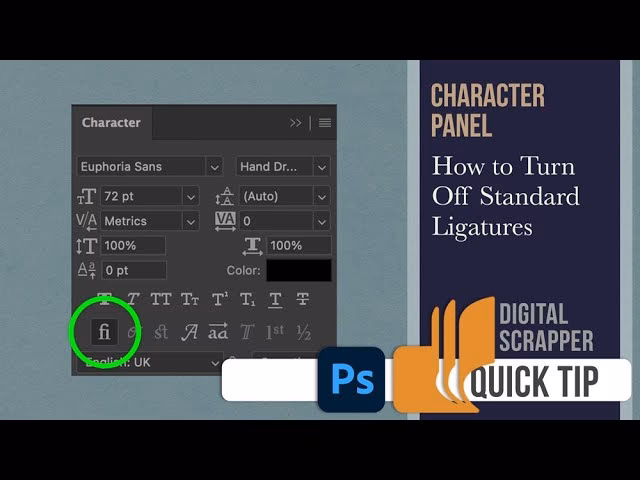Click the leading icon

click(x=224, y=196)
